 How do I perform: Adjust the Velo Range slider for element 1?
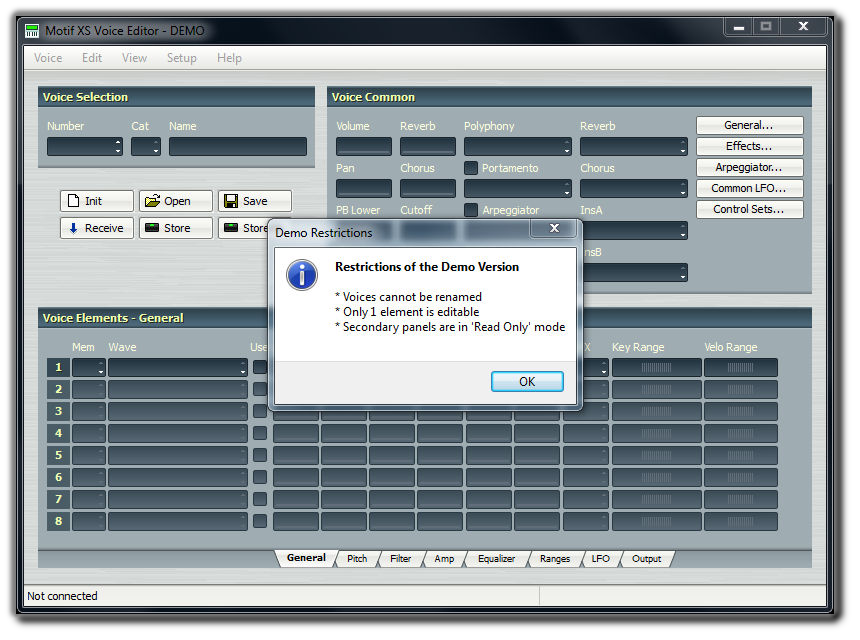740,367
